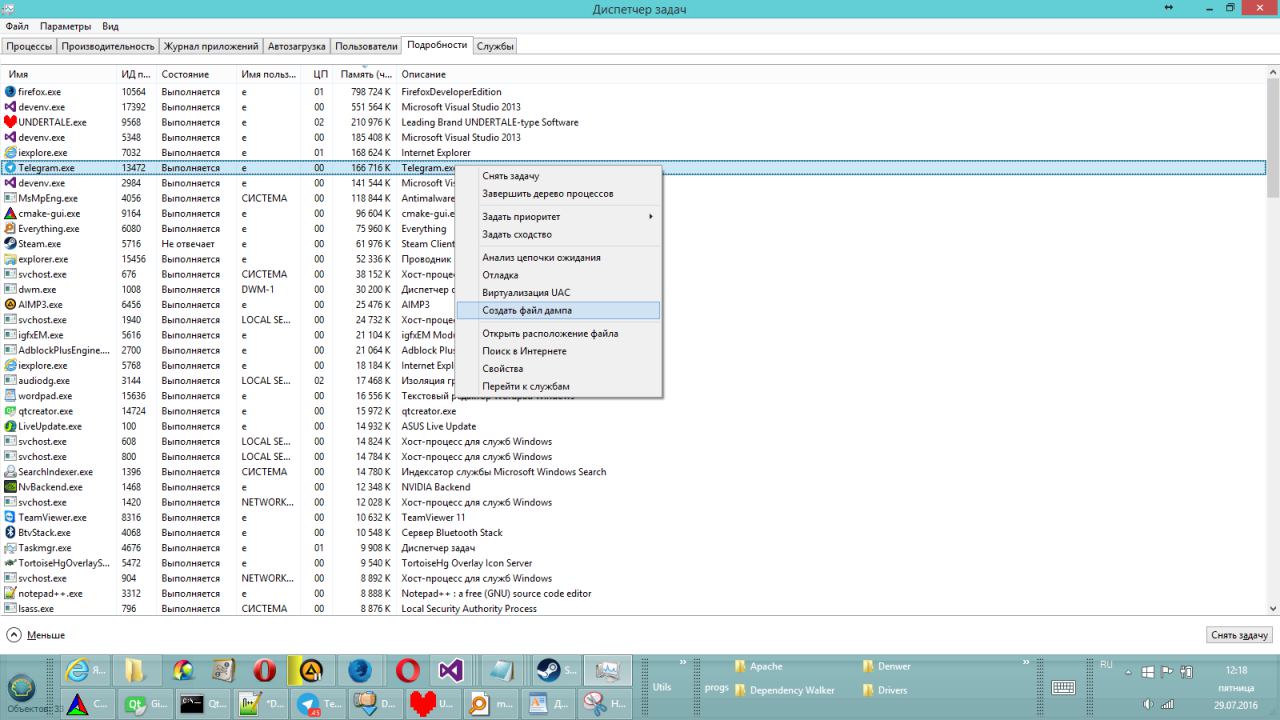This screenshot has width=1280, height=720.
Task: Collapse details with the Меньше chevron
Action: point(14,635)
